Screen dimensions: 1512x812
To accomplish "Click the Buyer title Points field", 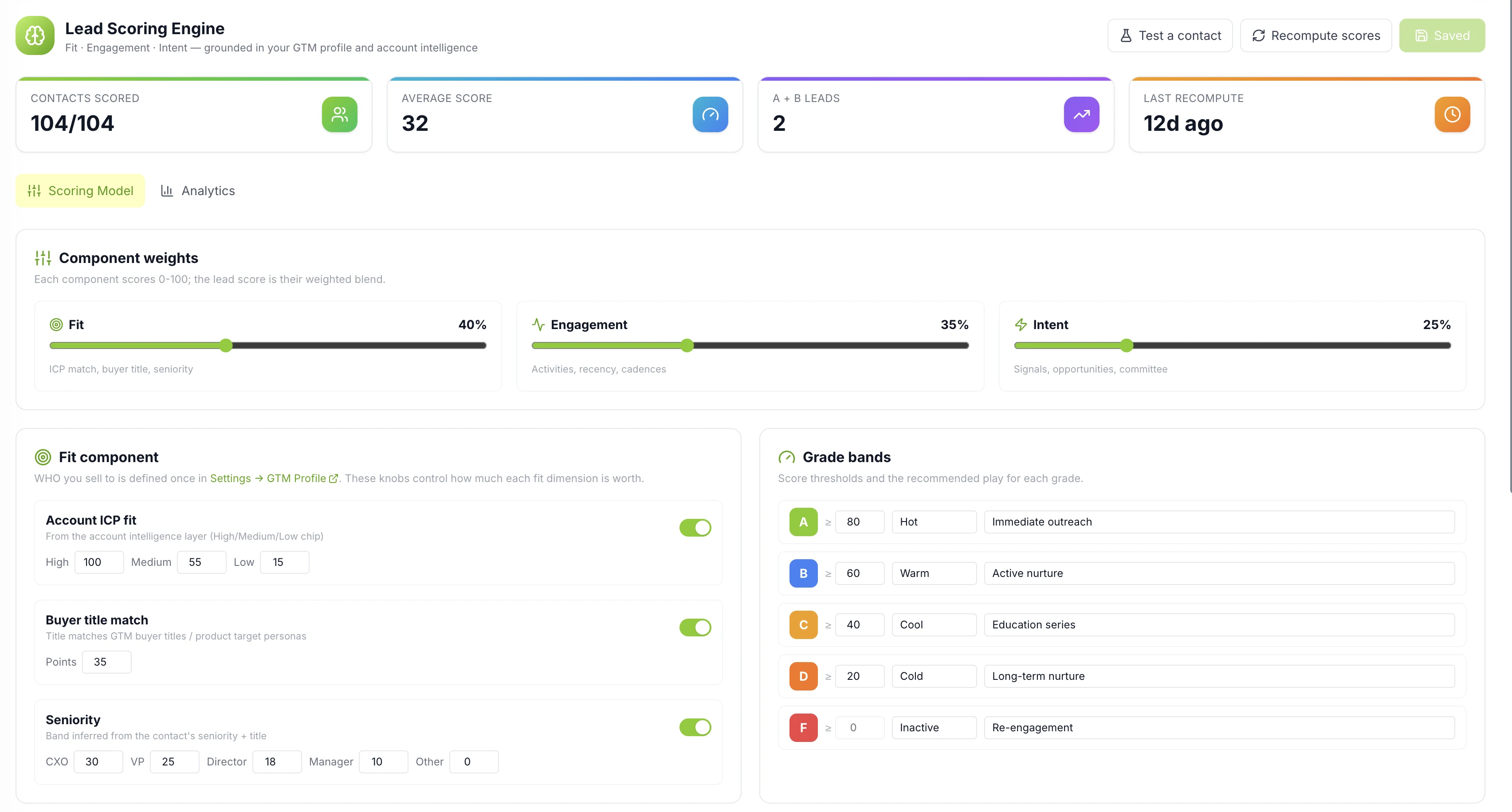I will pyautogui.click(x=107, y=662).
